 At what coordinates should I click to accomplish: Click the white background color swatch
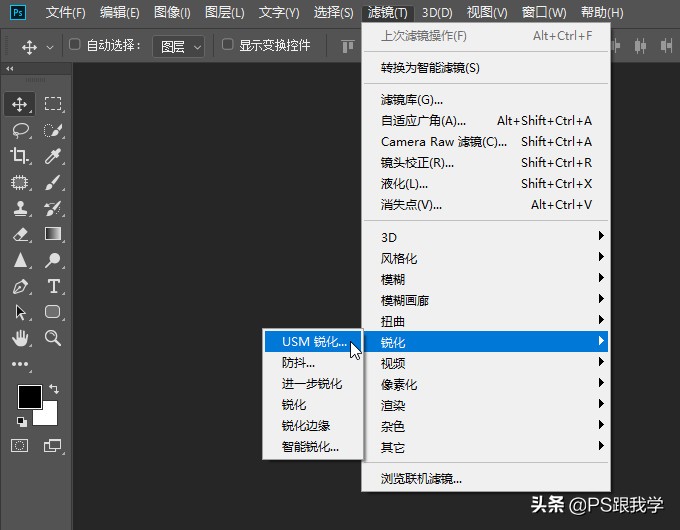49,416
